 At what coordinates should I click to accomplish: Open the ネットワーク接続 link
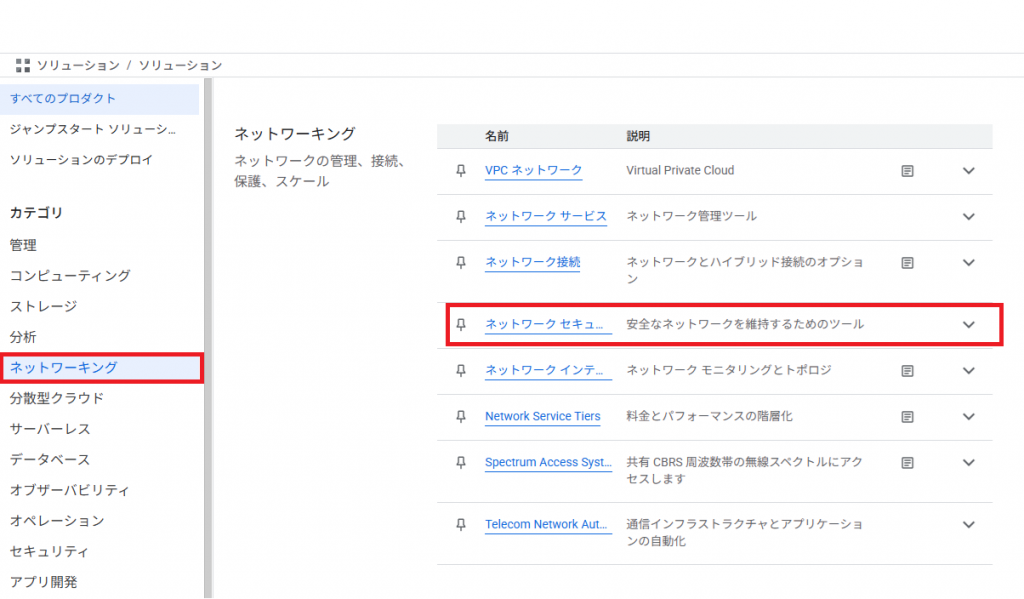pos(532,263)
